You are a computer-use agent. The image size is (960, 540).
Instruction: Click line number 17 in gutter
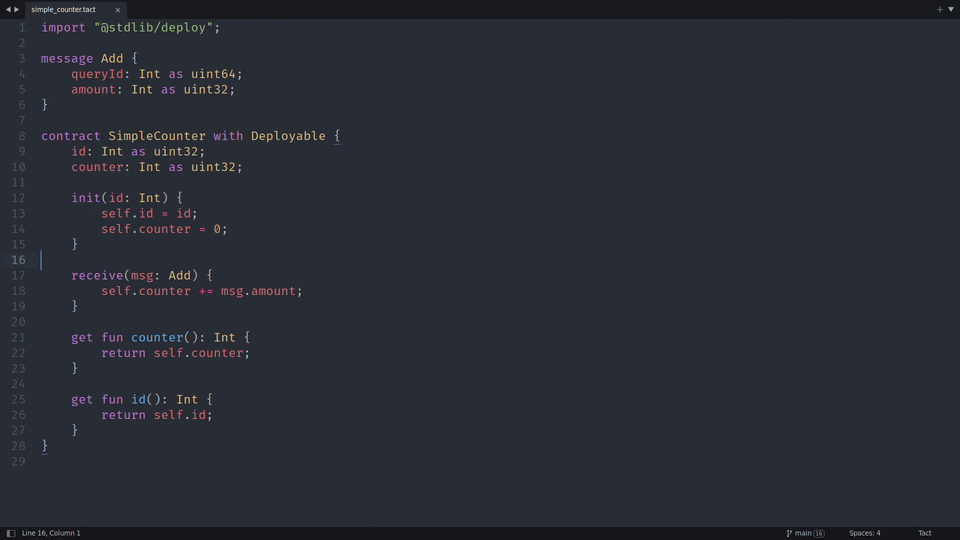(18, 276)
